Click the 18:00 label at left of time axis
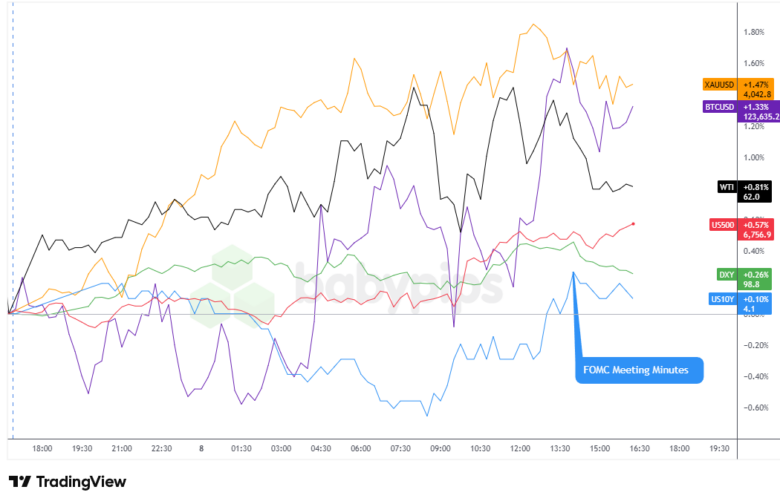 click(43, 450)
